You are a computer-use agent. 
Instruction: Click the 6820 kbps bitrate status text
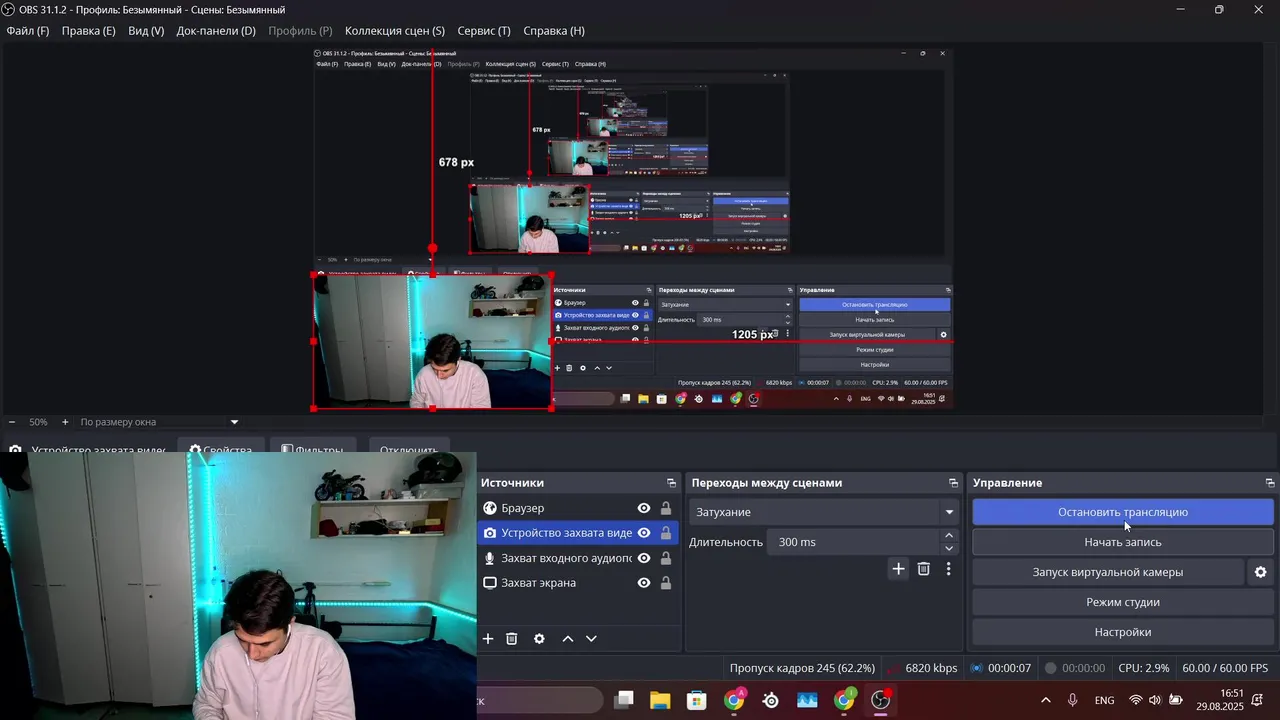pyautogui.click(x=931, y=668)
